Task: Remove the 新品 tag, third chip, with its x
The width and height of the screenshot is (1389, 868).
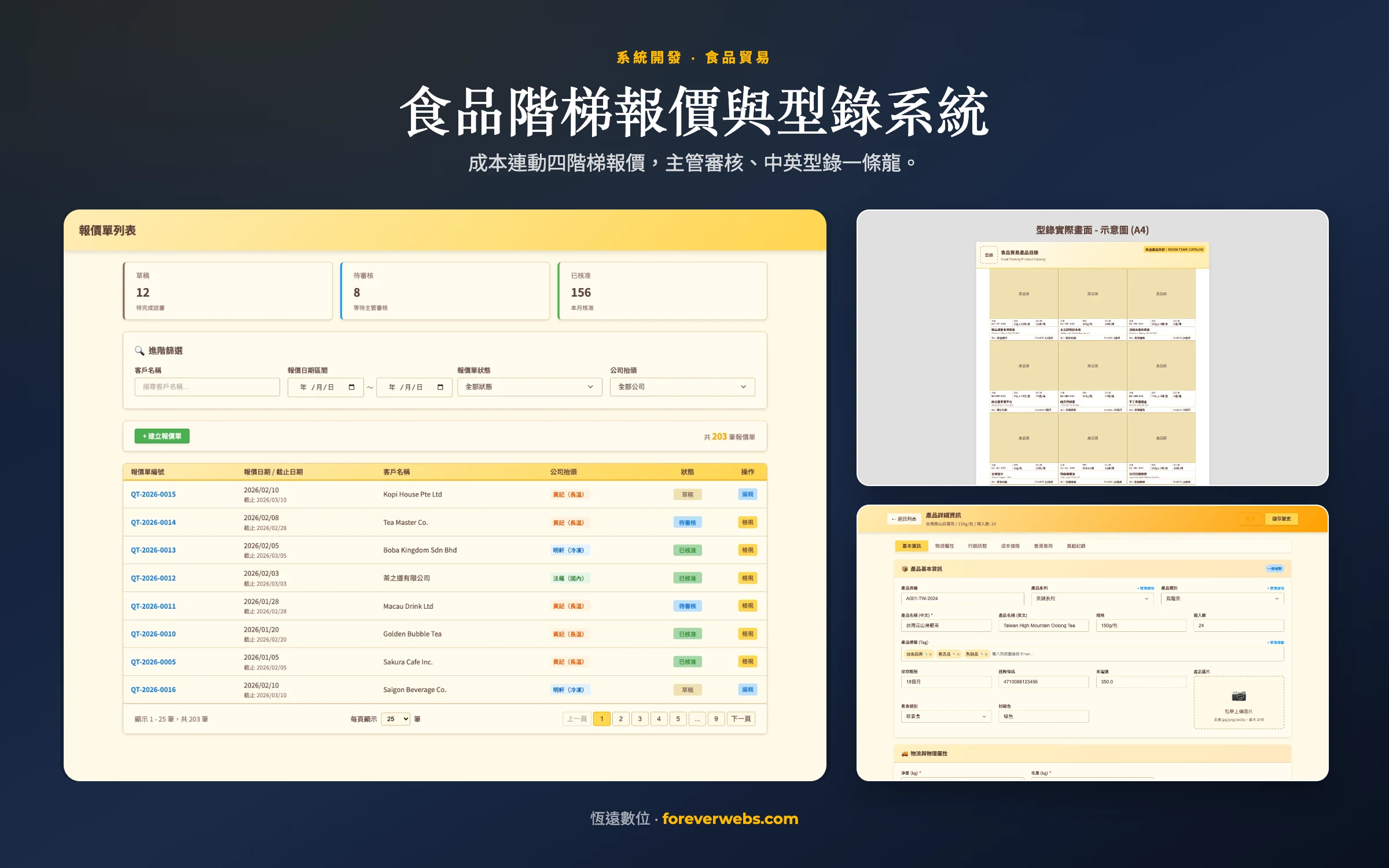Action: [986, 654]
